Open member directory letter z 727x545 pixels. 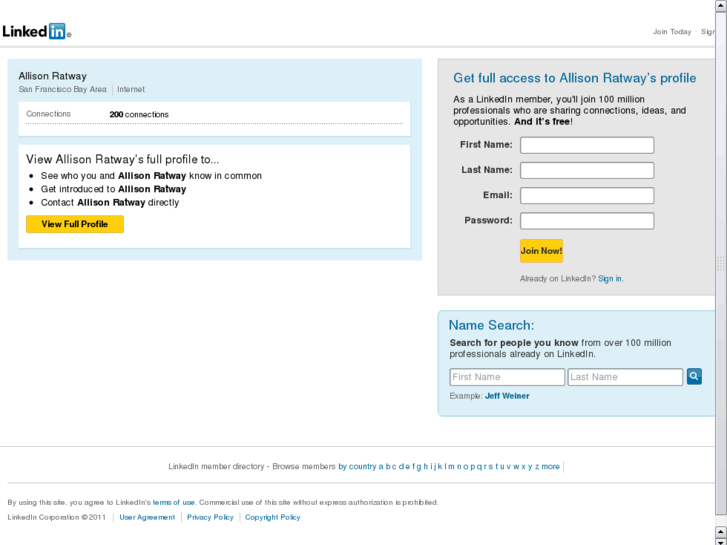(537, 467)
